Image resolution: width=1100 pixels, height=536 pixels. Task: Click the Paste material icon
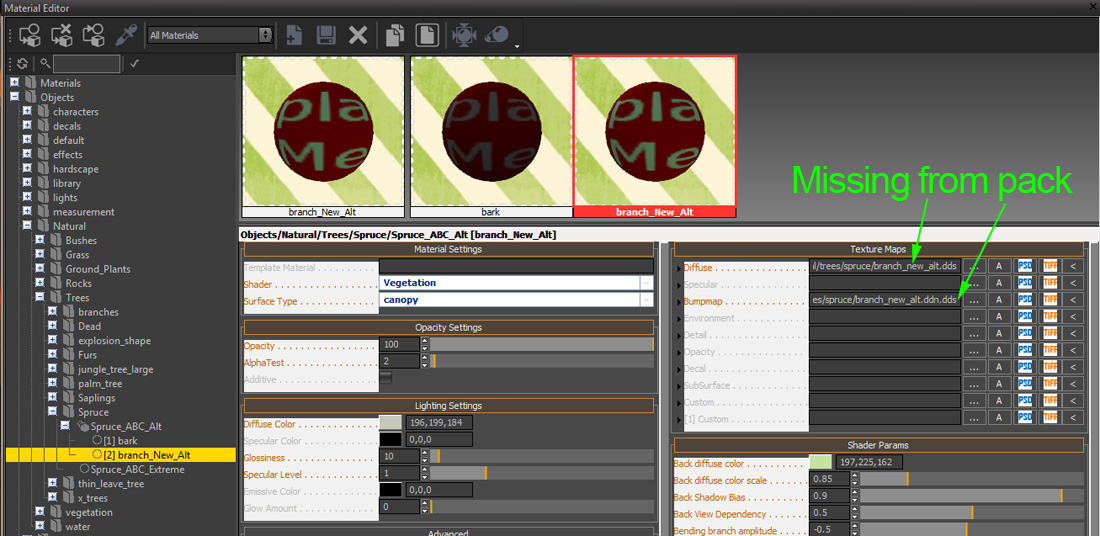pos(427,34)
